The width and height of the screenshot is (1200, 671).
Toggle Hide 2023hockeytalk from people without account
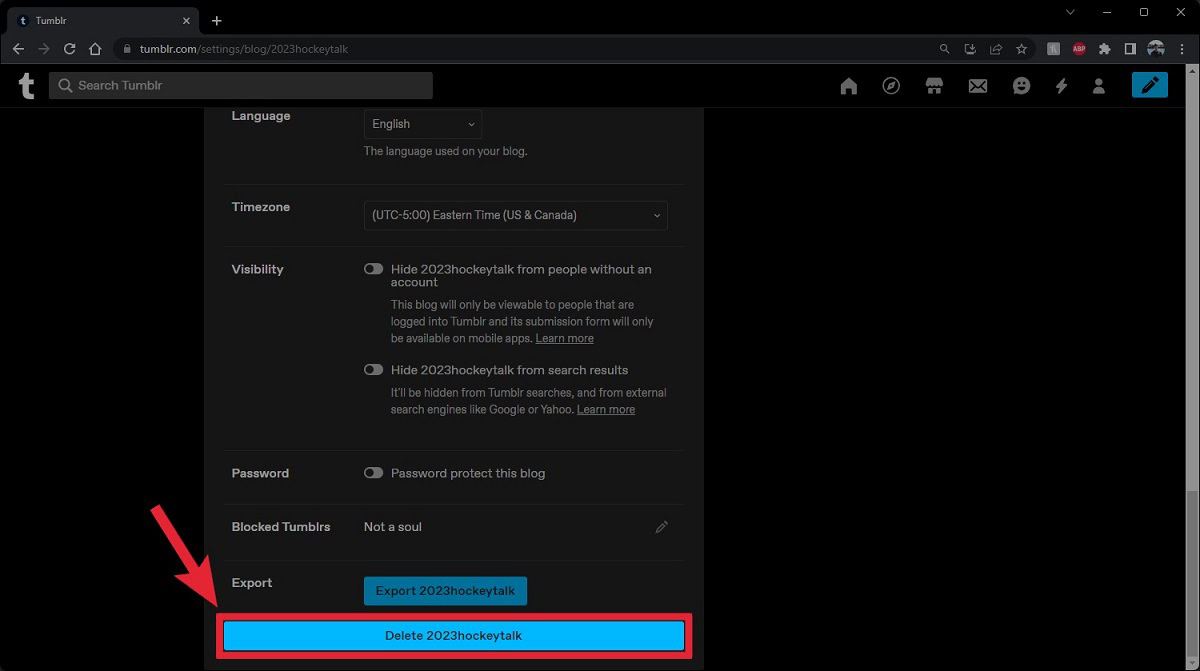click(373, 269)
